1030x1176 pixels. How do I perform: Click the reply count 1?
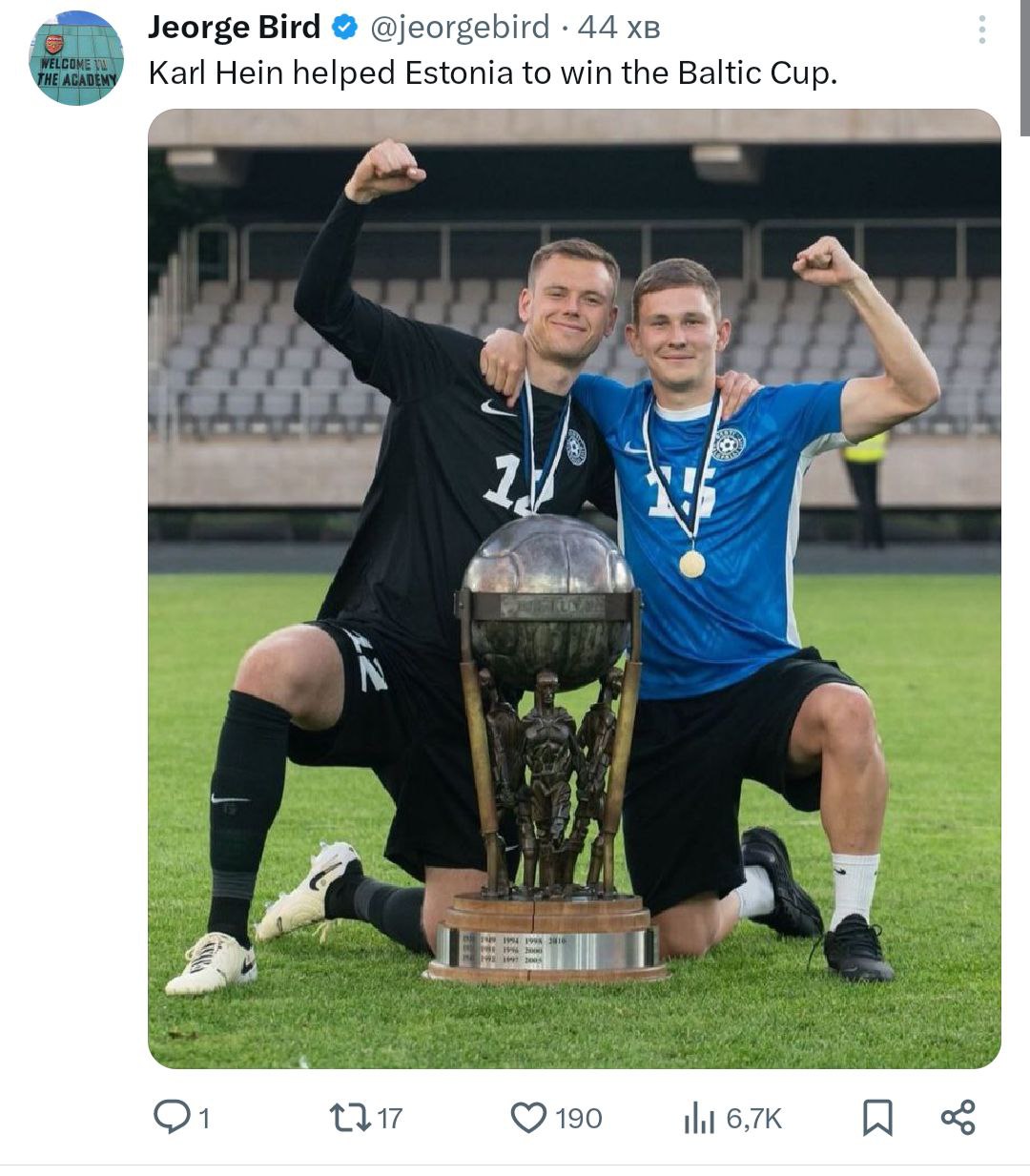(x=204, y=1118)
